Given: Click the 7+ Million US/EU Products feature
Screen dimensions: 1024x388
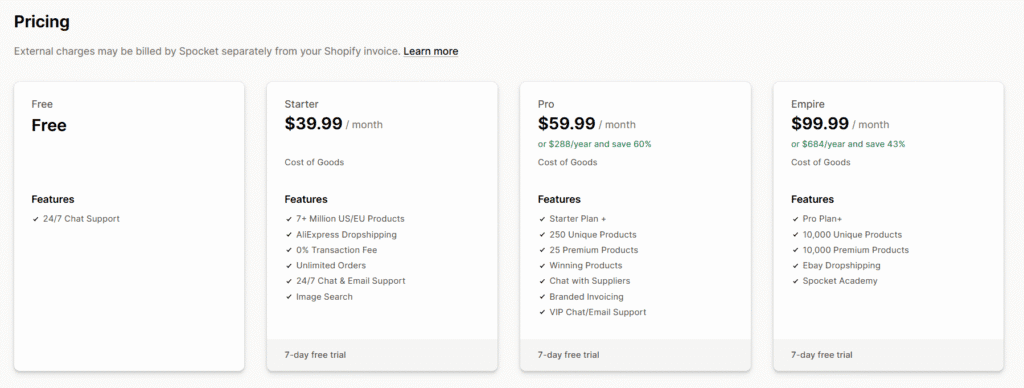Looking at the screenshot, I should [x=350, y=219].
